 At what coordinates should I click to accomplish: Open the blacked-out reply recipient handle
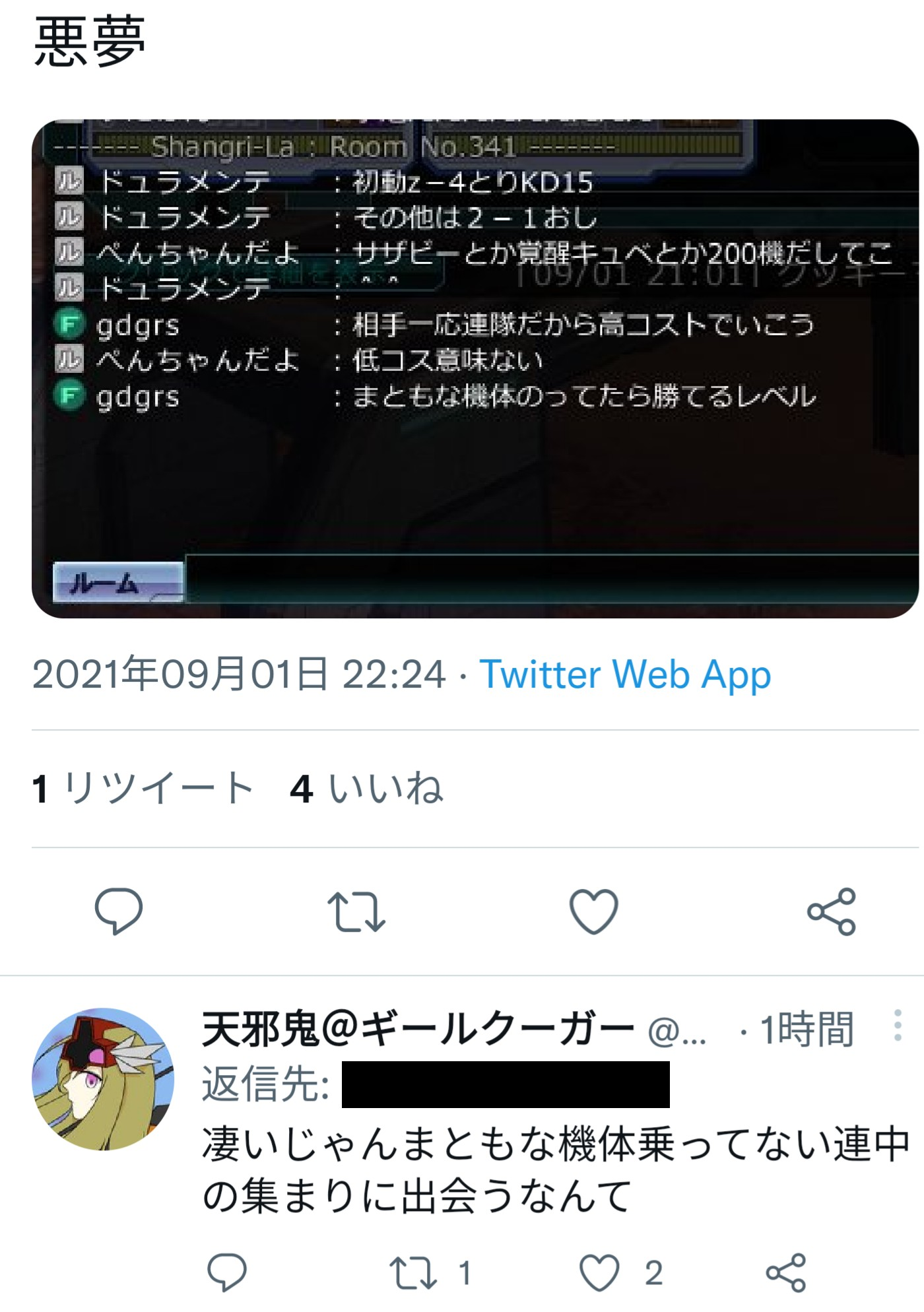click(506, 1084)
